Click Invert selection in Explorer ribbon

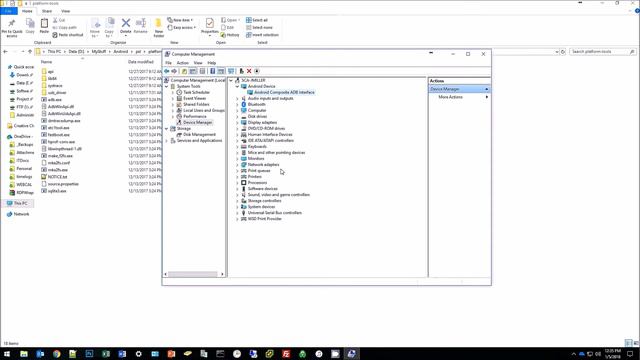(x=262, y=35)
